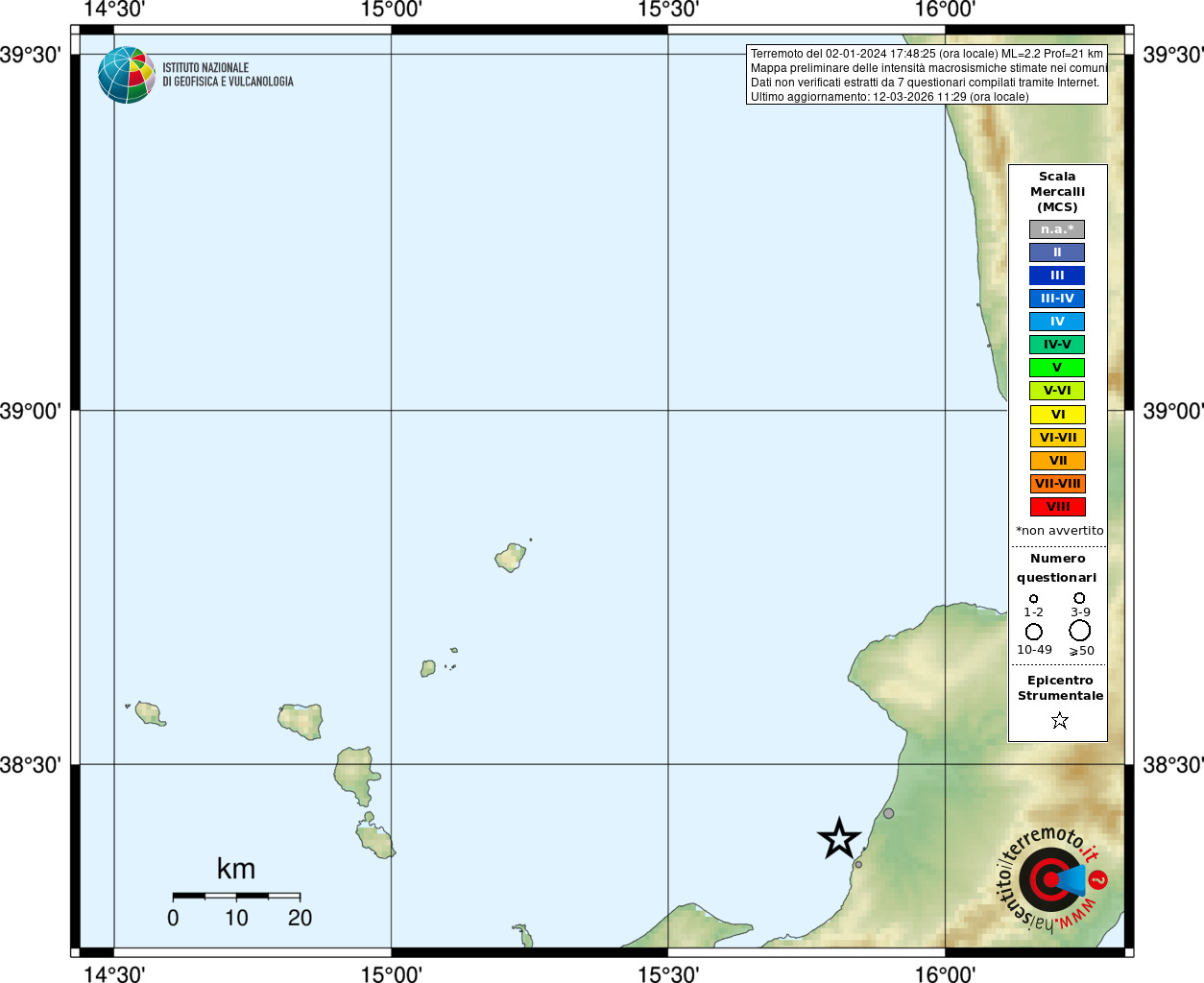Click the 'ISTITUTO NAZIONALE DI GEOFISICA' text
This screenshot has width=1204, height=983.
[x=228, y=75]
